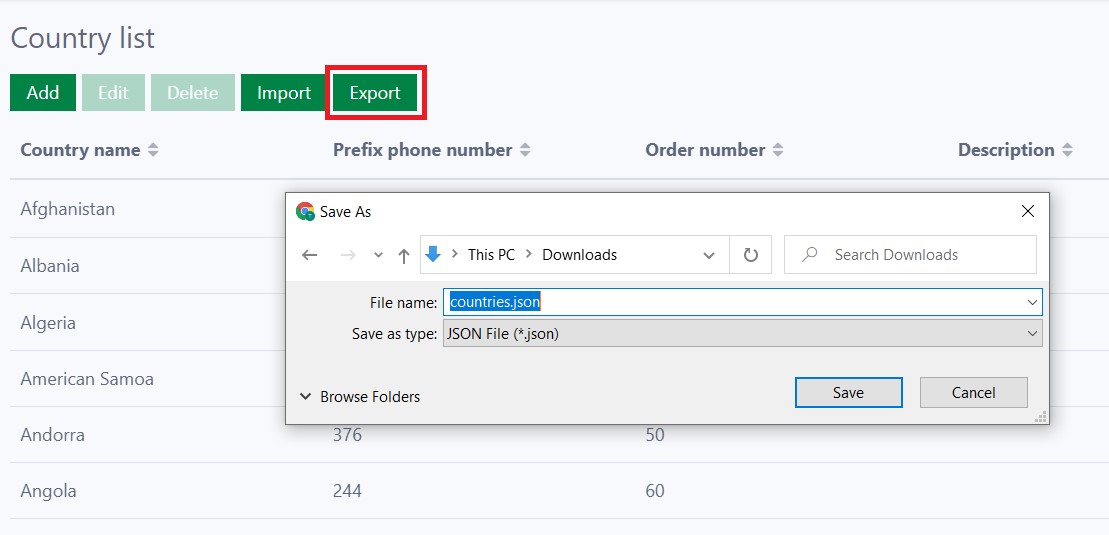Open recent locations dropdown arrow
This screenshot has width=1109, height=535.
(378, 255)
